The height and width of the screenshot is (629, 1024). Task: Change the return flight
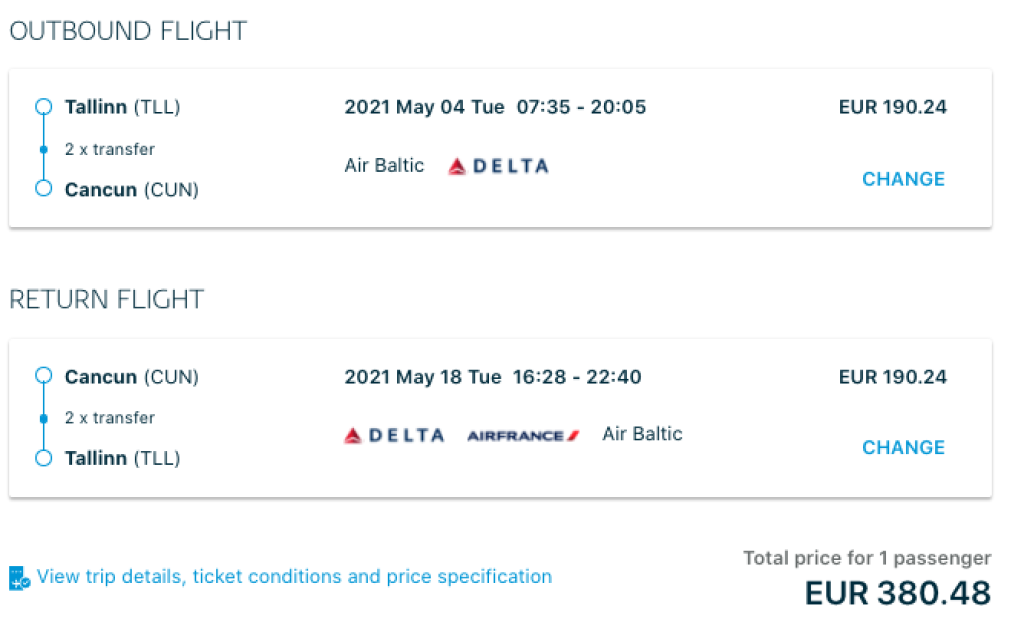(x=903, y=447)
